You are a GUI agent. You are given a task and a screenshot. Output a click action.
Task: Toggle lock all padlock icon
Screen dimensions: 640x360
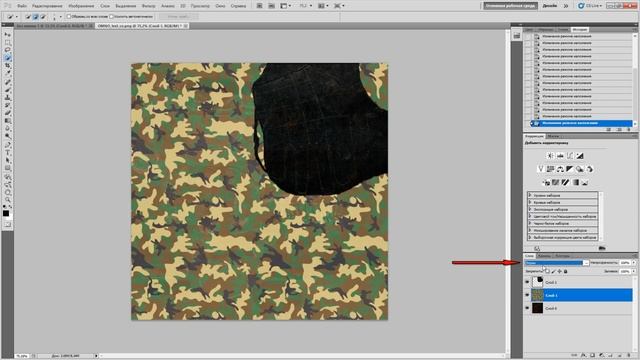(x=566, y=271)
